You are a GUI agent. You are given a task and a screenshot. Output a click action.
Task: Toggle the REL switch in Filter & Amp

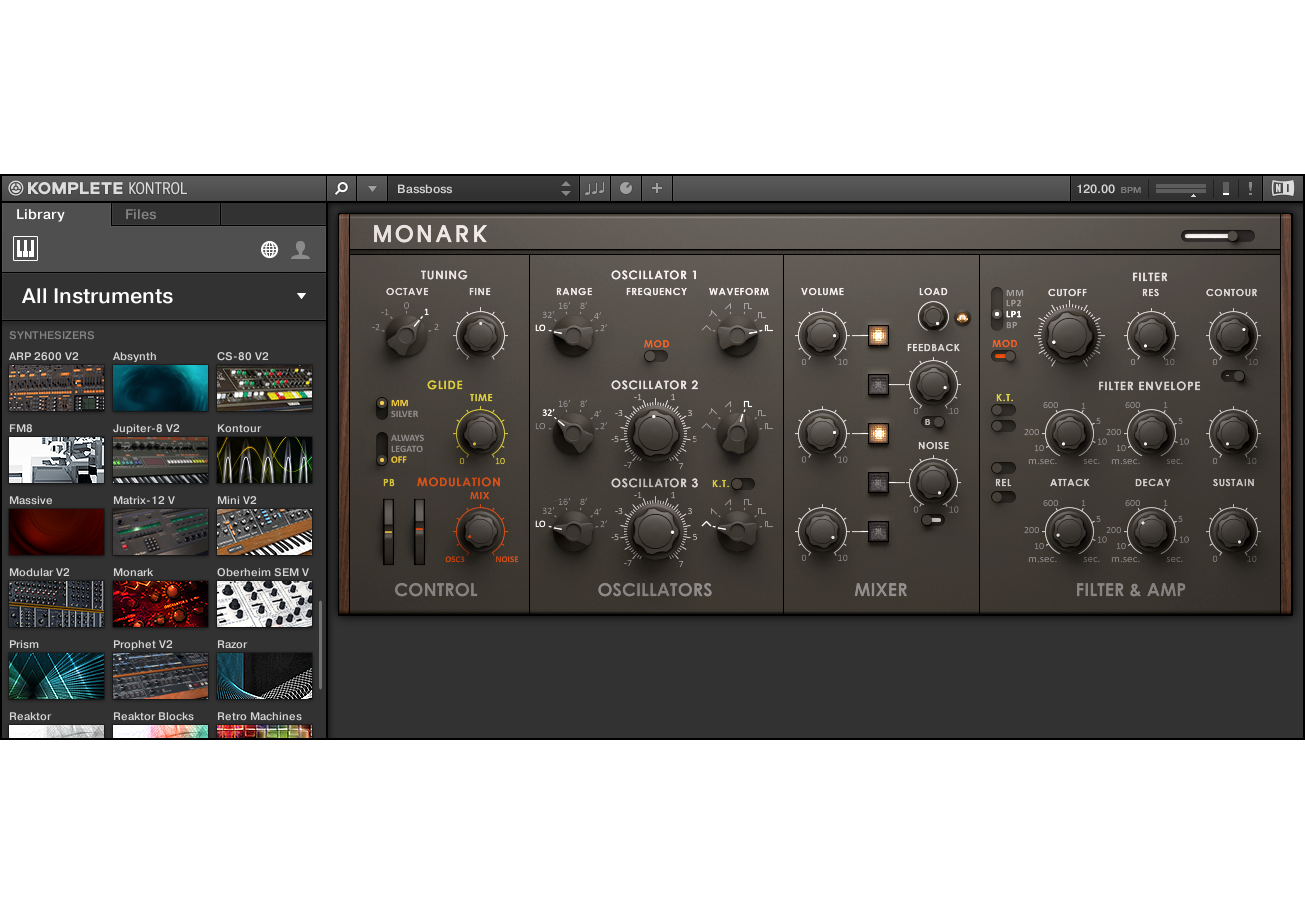pyautogui.click(x=1003, y=497)
